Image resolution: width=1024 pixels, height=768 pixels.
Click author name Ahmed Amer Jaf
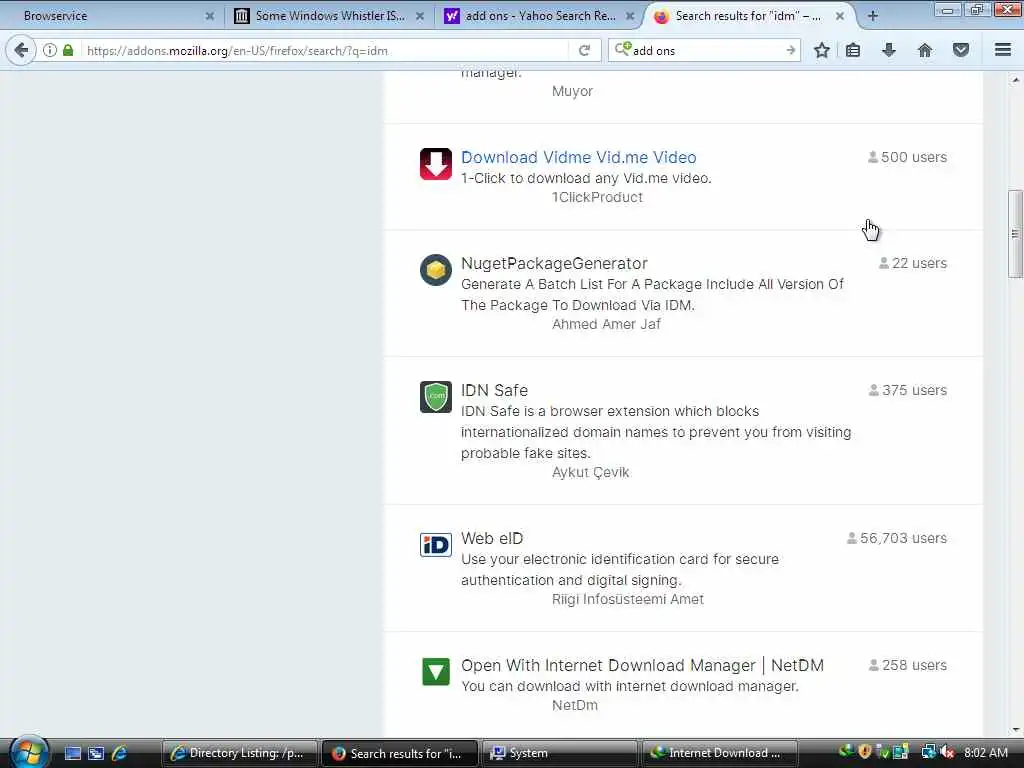tap(606, 324)
